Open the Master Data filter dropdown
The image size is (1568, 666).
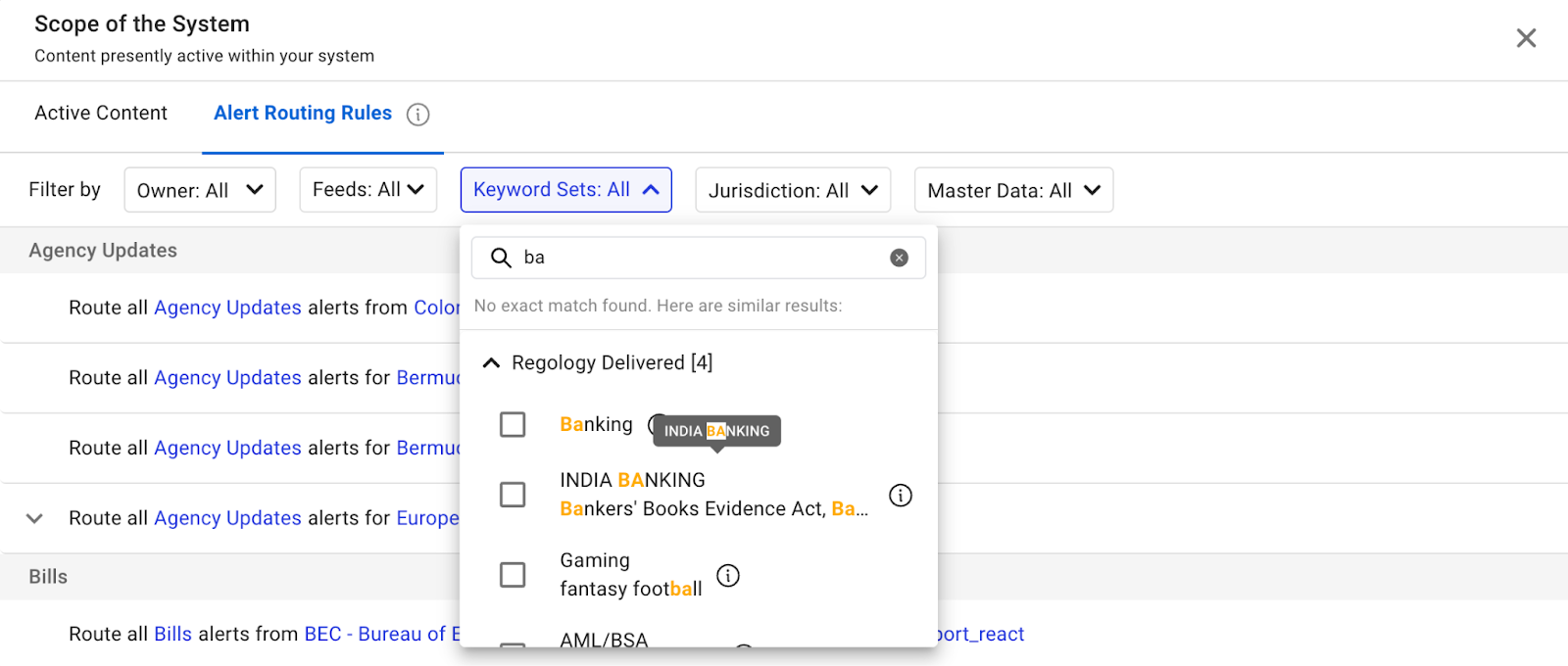click(x=1013, y=190)
